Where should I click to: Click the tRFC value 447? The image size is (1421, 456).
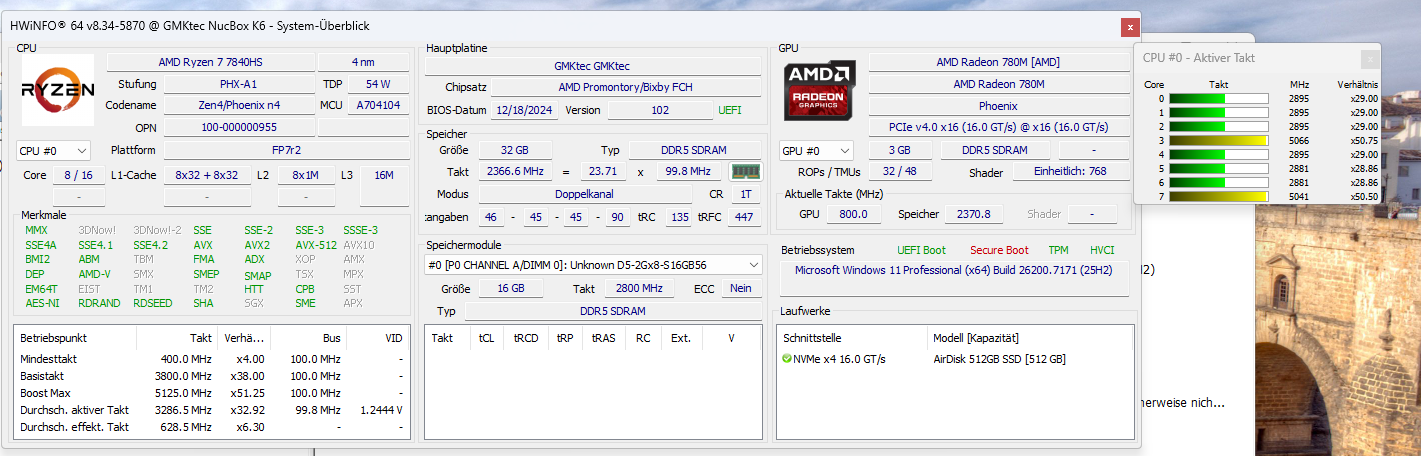point(743,217)
